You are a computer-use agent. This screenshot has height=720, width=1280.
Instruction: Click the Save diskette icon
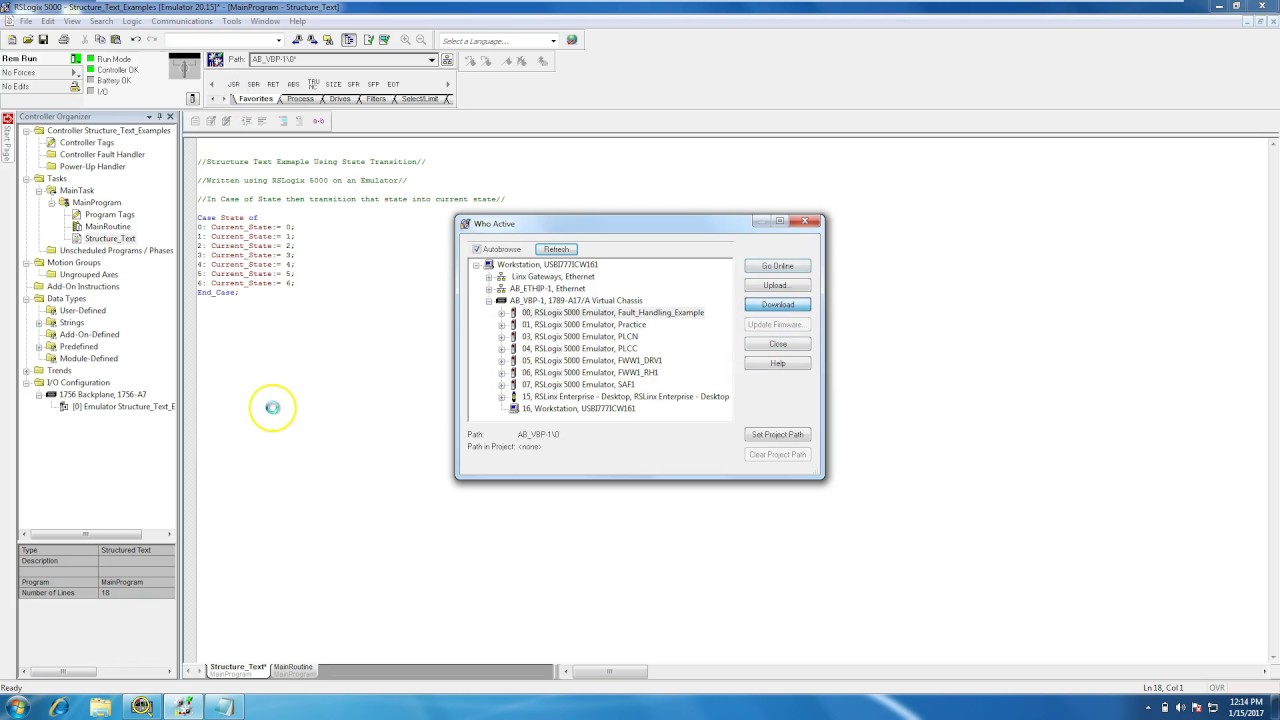point(43,40)
